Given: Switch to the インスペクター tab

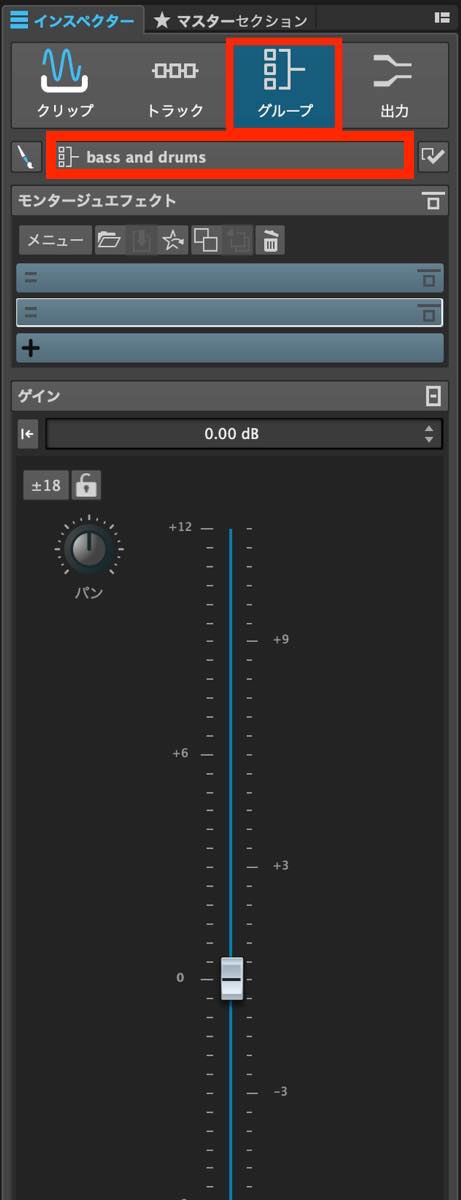Looking at the screenshot, I should tap(73, 18).
